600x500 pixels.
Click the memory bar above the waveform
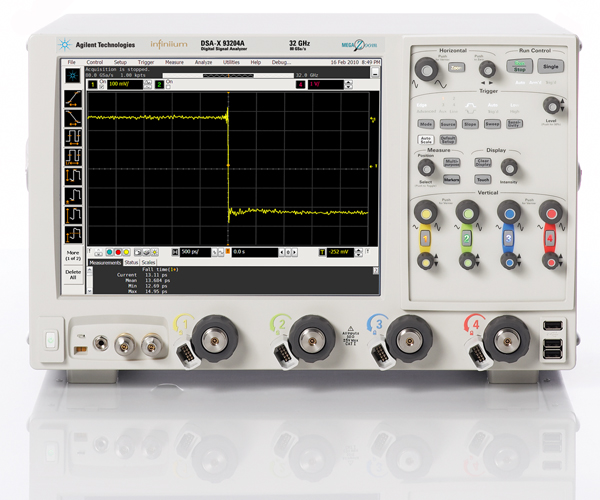pos(228,75)
